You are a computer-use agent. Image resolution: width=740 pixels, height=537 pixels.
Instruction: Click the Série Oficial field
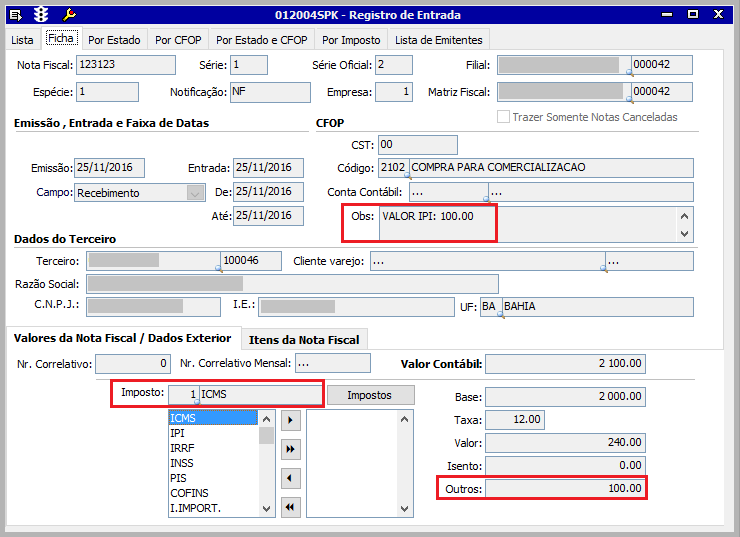(x=394, y=65)
